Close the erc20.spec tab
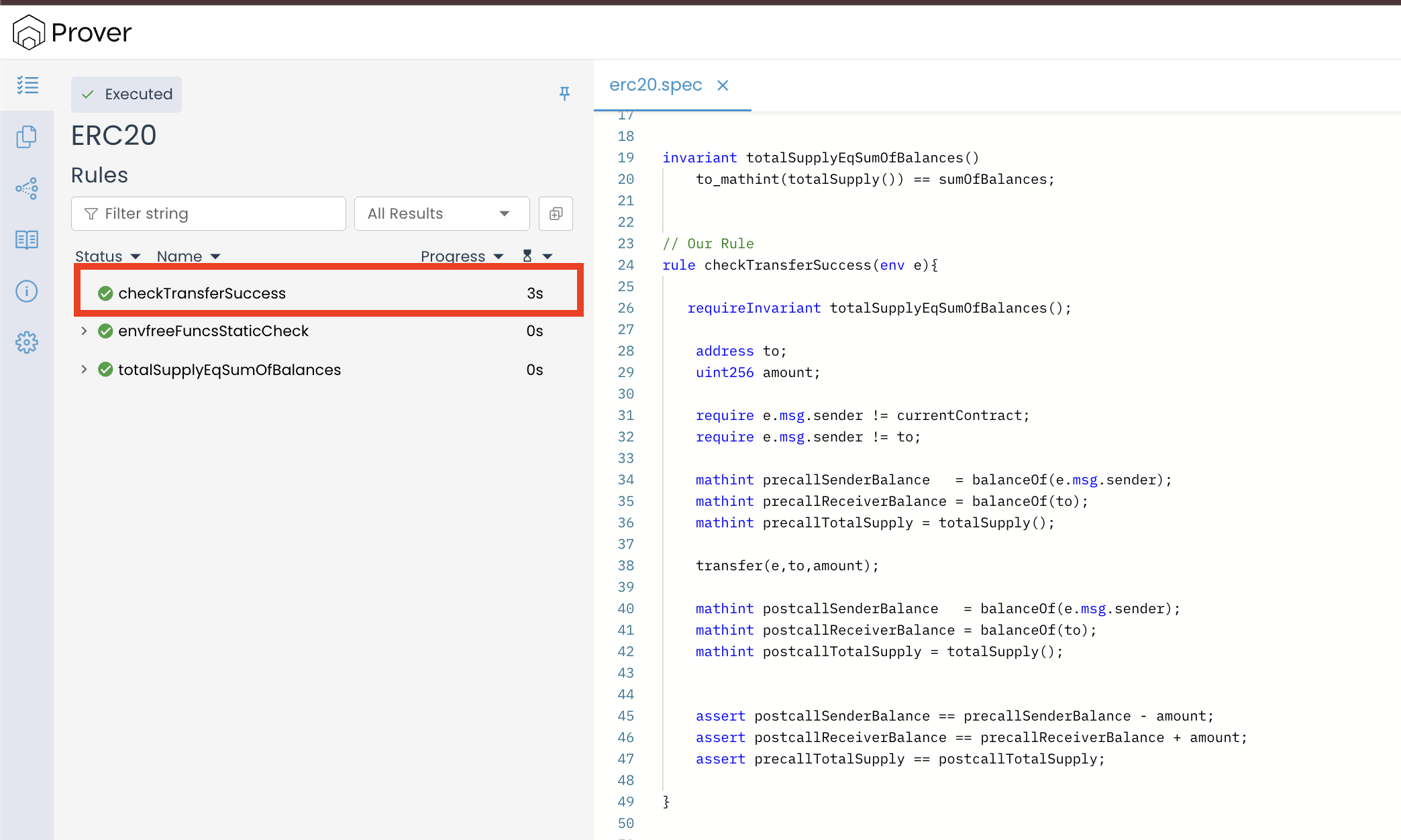The width and height of the screenshot is (1401, 840). 723,85
